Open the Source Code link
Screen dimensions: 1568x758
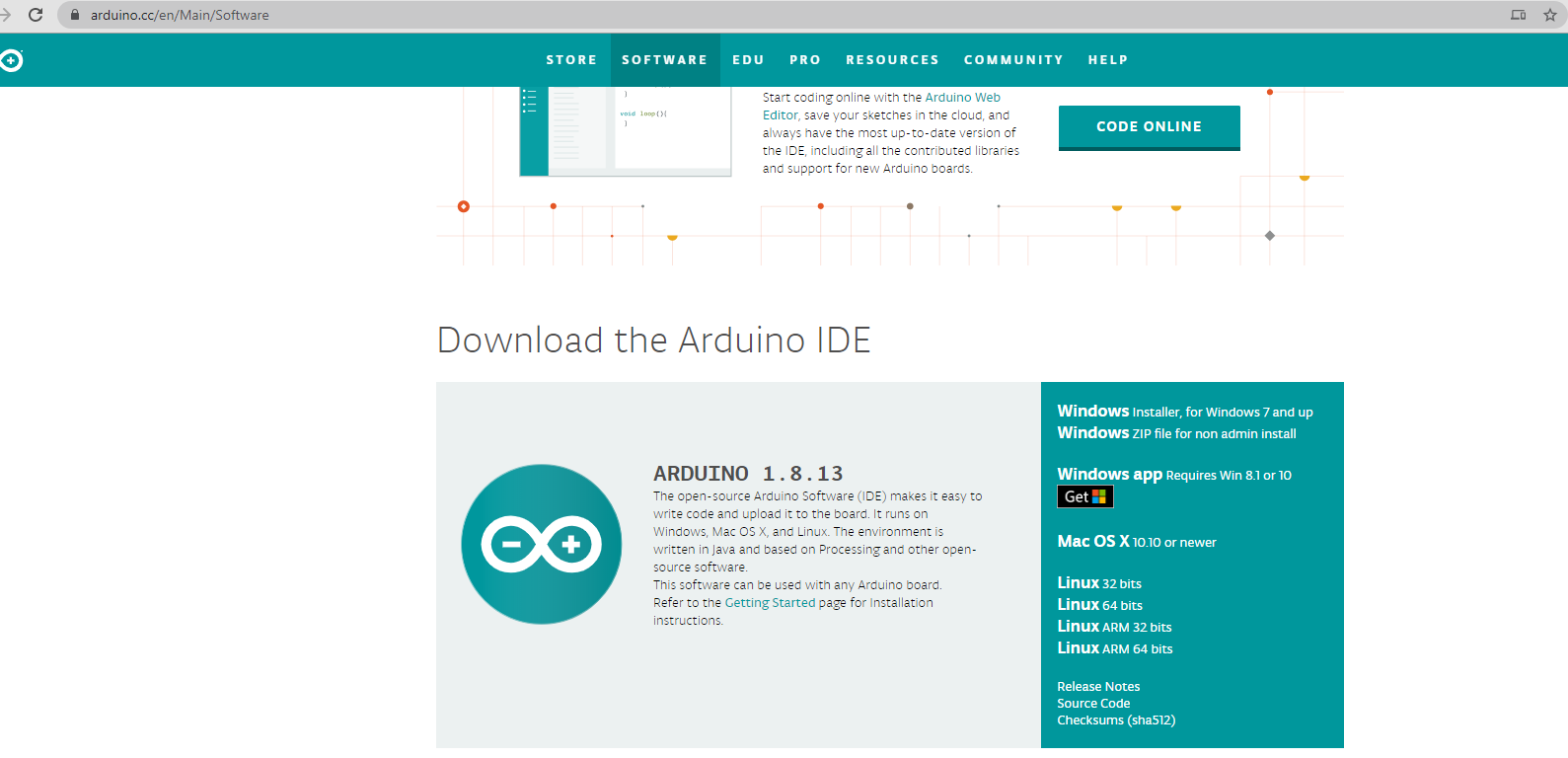[x=1093, y=704]
